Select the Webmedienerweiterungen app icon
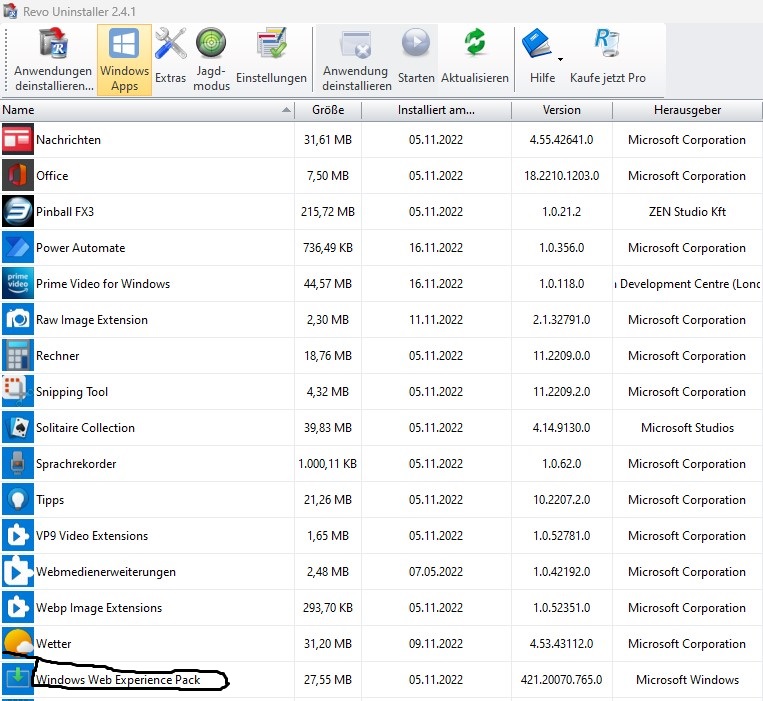This screenshot has width=763, height=701. click(x=18, y=571)
